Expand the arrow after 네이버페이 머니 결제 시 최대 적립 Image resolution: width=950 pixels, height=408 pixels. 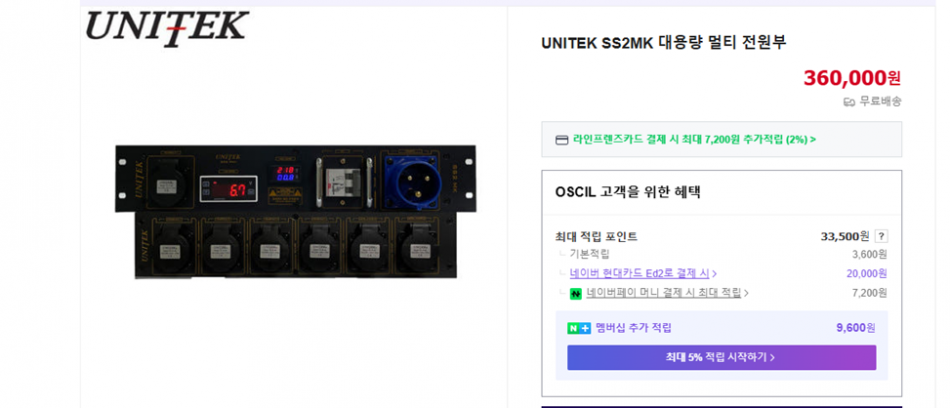(x=746, y=293)
